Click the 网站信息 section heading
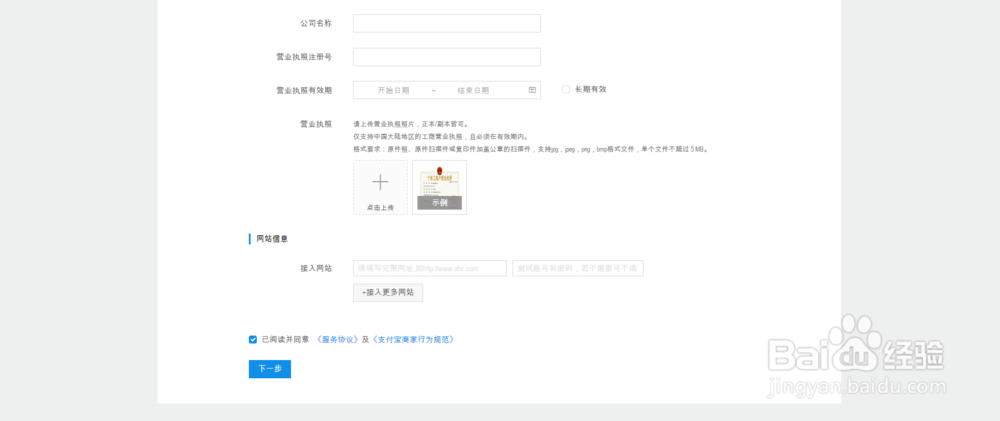The image size is (1000, 421). point(272,239)
